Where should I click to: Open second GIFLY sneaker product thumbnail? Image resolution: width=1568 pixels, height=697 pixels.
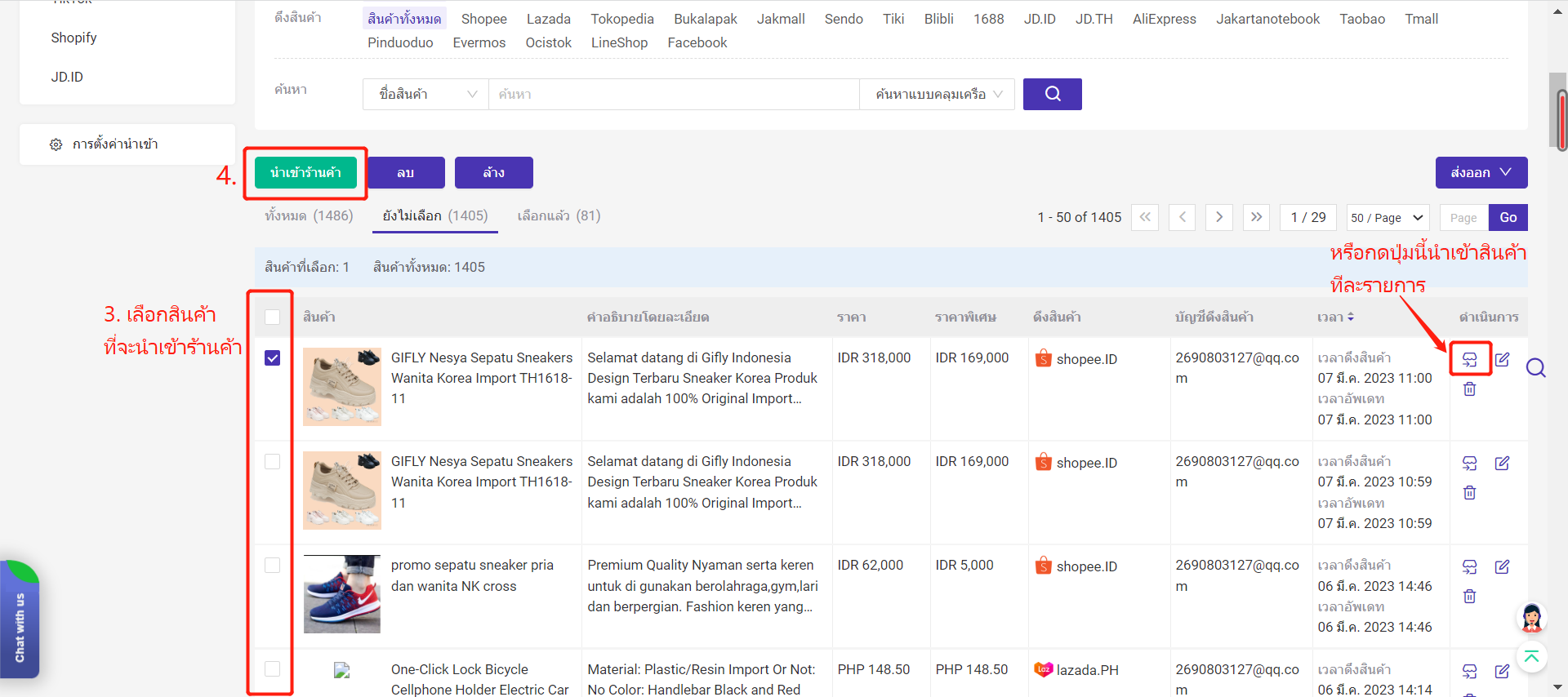pos(342,491)
